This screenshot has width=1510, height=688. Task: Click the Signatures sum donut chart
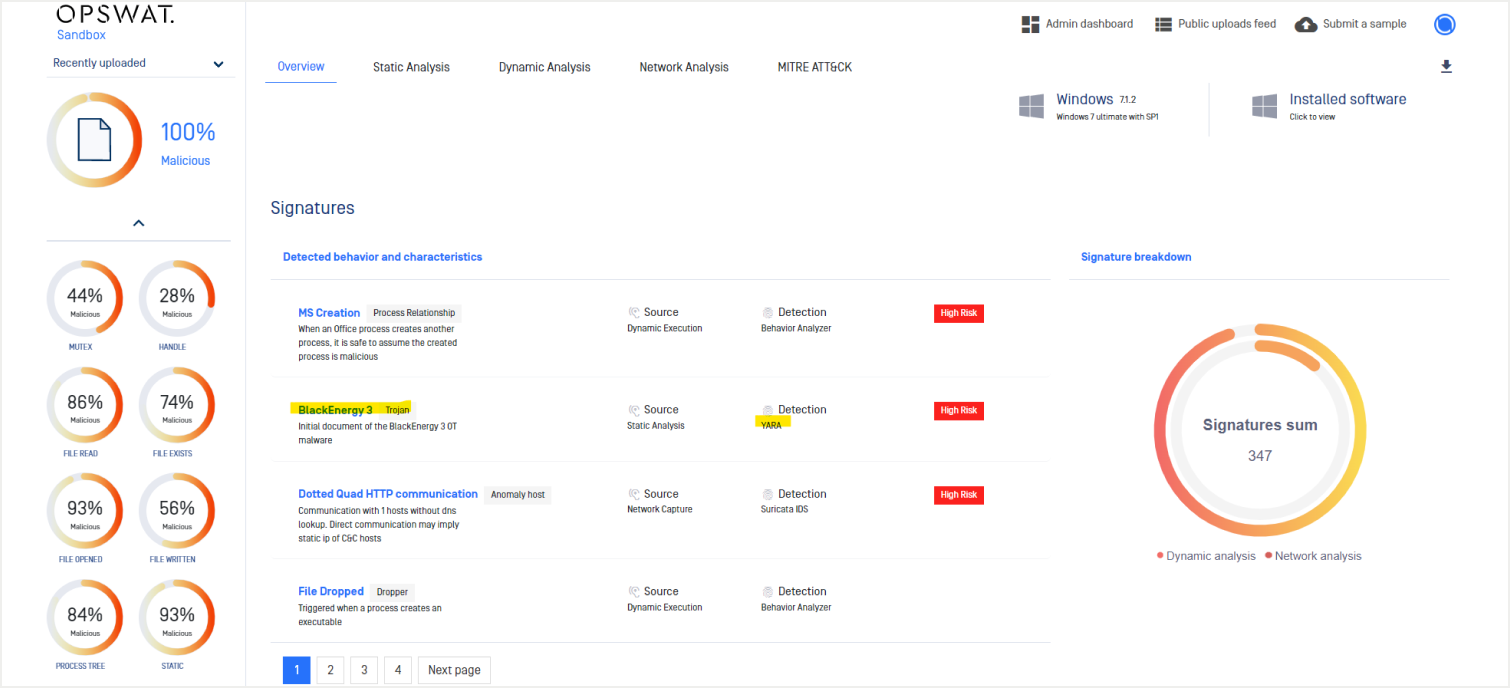pyautogui.click(x=1260, y=431)
